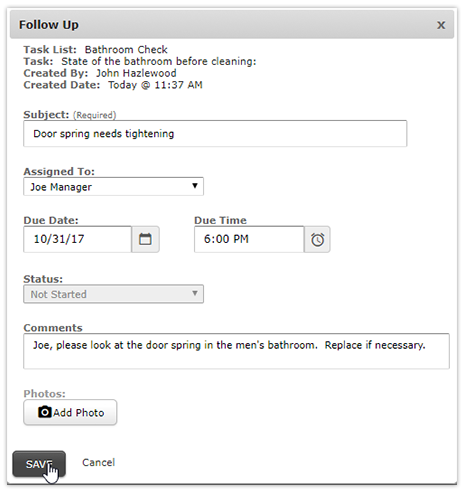Viewport: 465px width, 493px height.
Task: Click the Add Photo button
Action: [70, 412]
